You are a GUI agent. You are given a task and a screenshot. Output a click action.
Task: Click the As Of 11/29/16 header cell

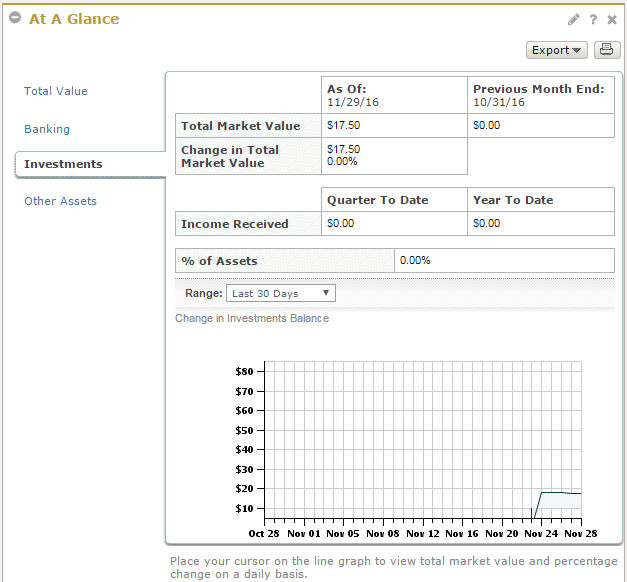[x=394, y=95]
